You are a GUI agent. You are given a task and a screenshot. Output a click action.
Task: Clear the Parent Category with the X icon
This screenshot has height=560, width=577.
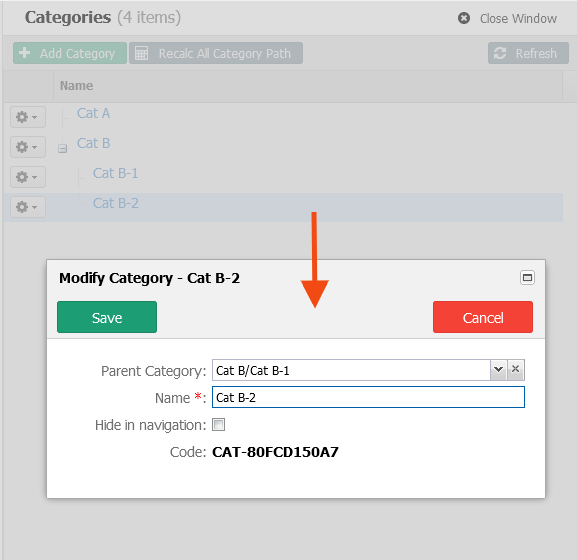click(x=516, y=369)
